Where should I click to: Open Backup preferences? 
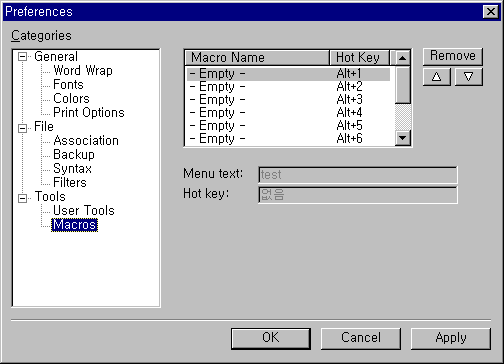tap(74, 154)
